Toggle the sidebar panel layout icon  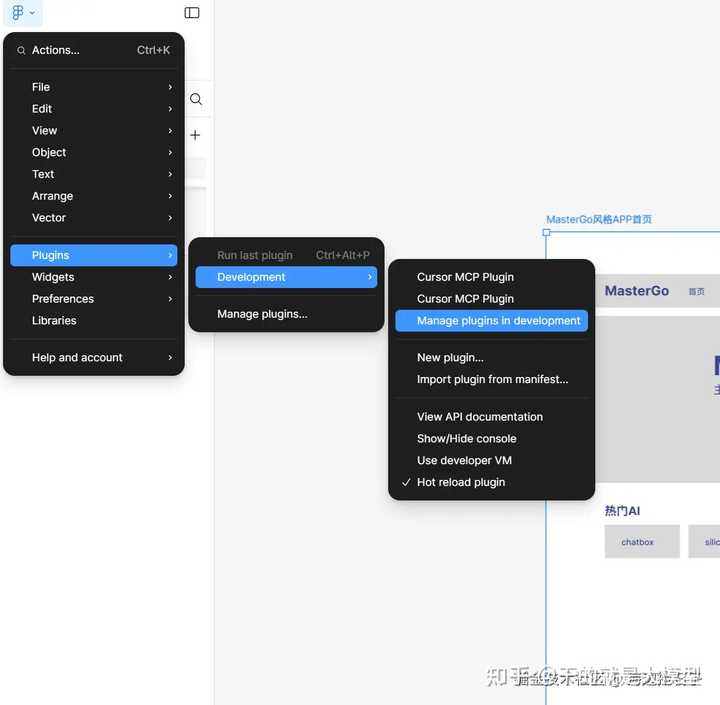(192, 13)
